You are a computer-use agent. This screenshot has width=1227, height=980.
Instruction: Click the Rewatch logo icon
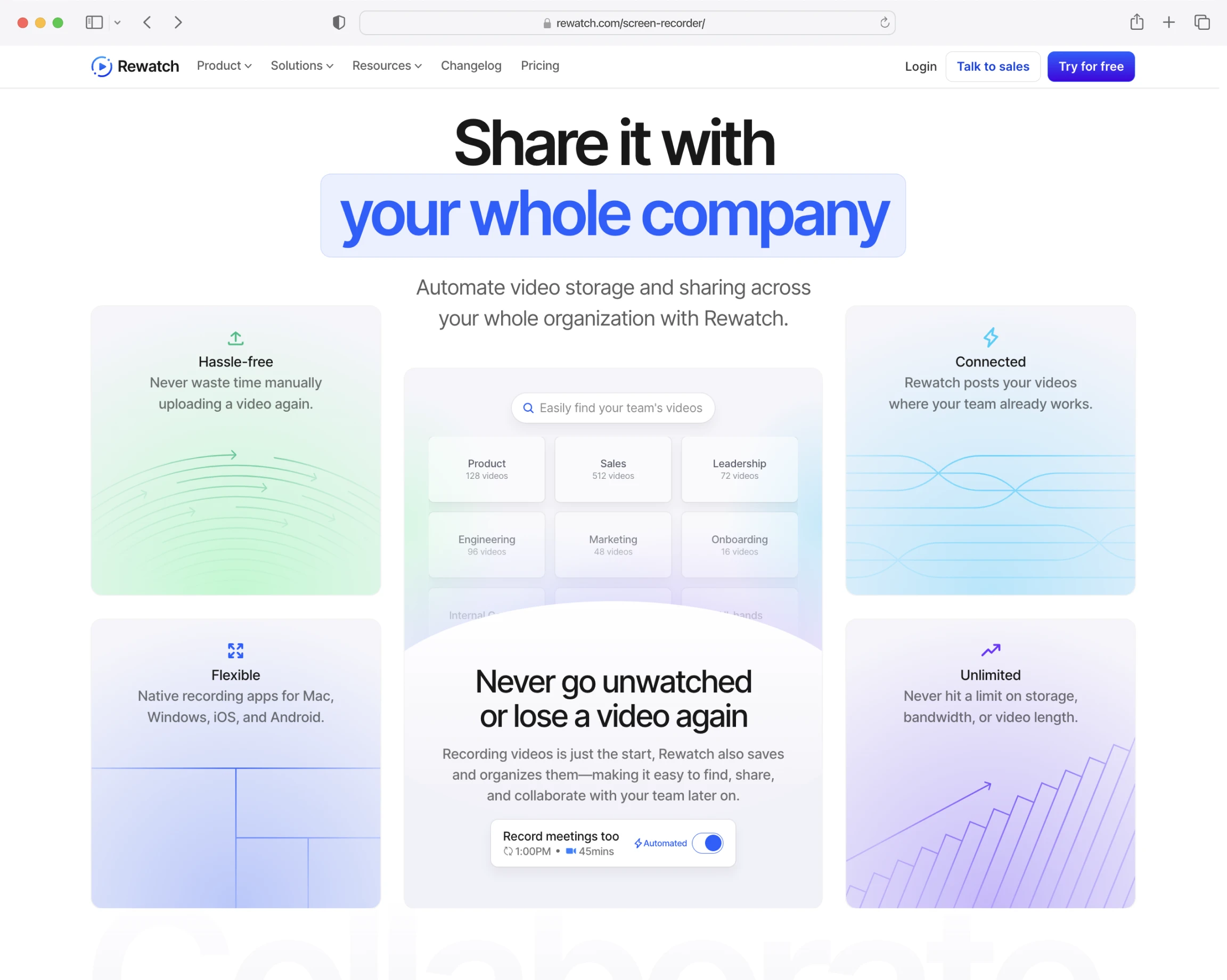pos(100,66)
